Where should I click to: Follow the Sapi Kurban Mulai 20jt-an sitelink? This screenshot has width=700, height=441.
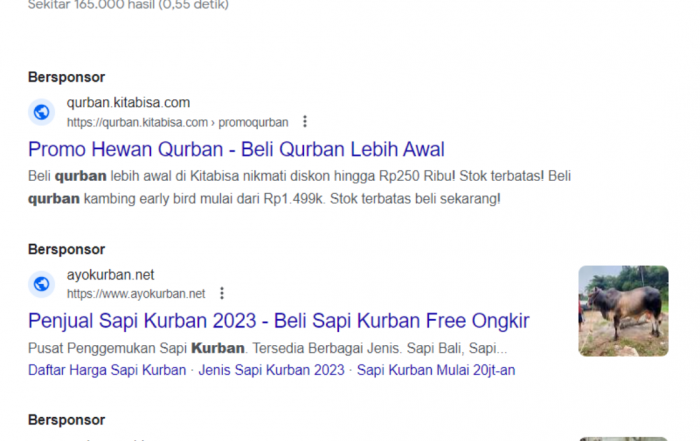(x=436, y=370)
